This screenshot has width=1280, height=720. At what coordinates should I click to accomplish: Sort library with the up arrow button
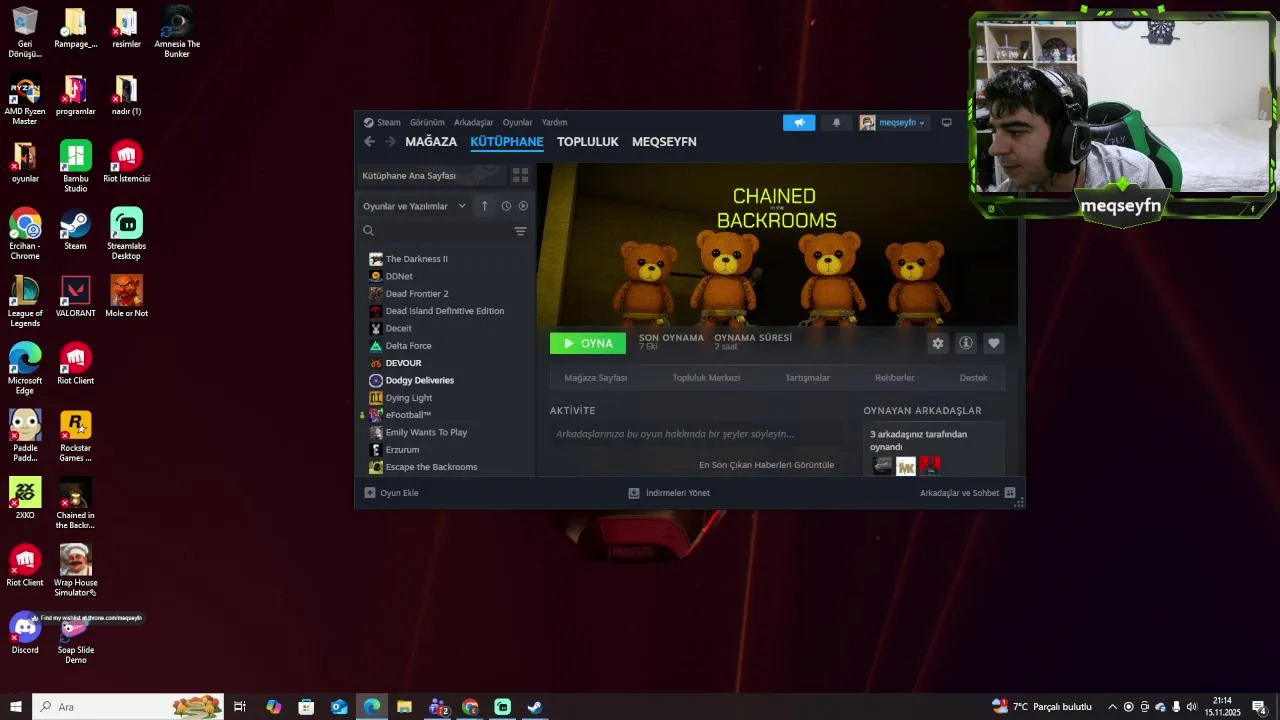pos(485,206)
